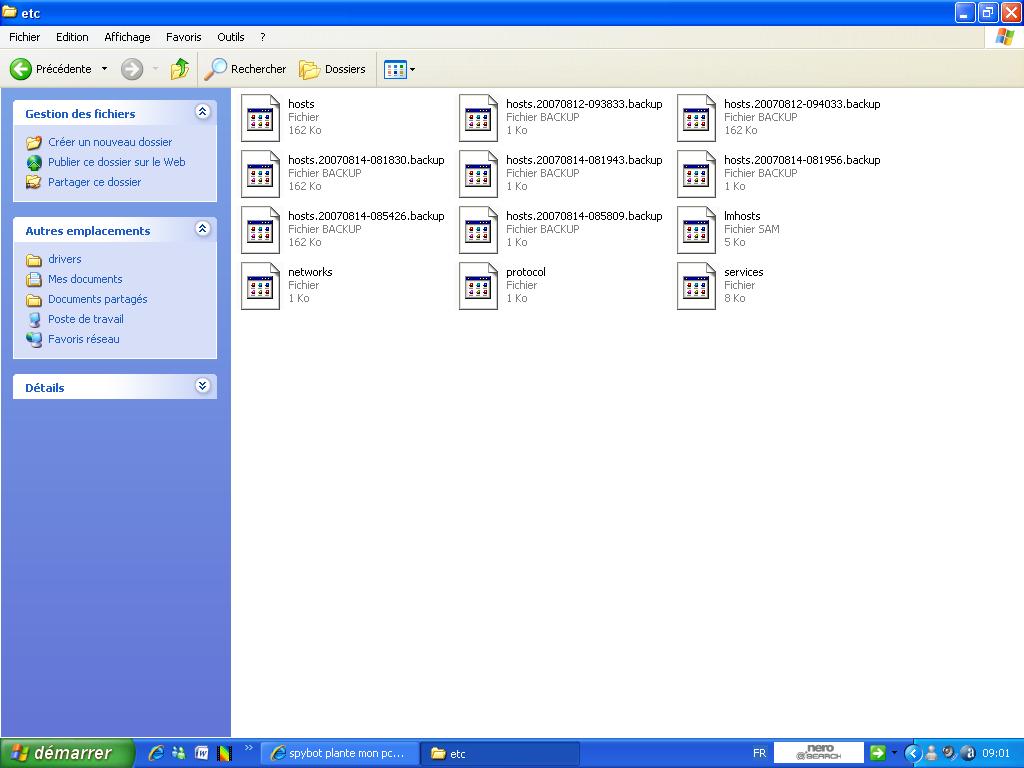This screenshot has height=768, width=1024.
Task: Click Créer un nouveau dossier link
Action: [x=110, y=142]
